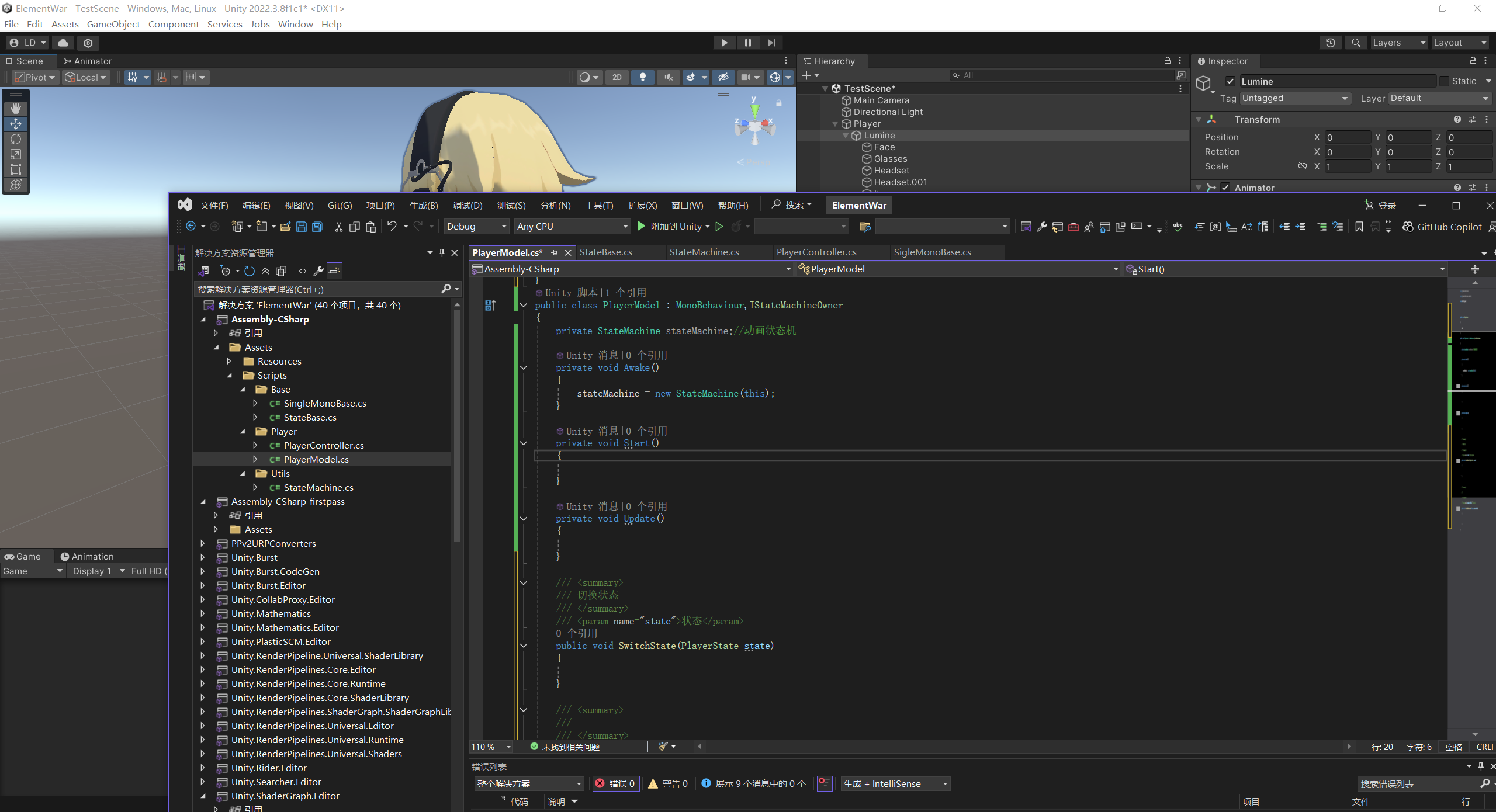The image size is (1496, 812).
Task: Click the Position X input field
Action: tap(1347, 137)
